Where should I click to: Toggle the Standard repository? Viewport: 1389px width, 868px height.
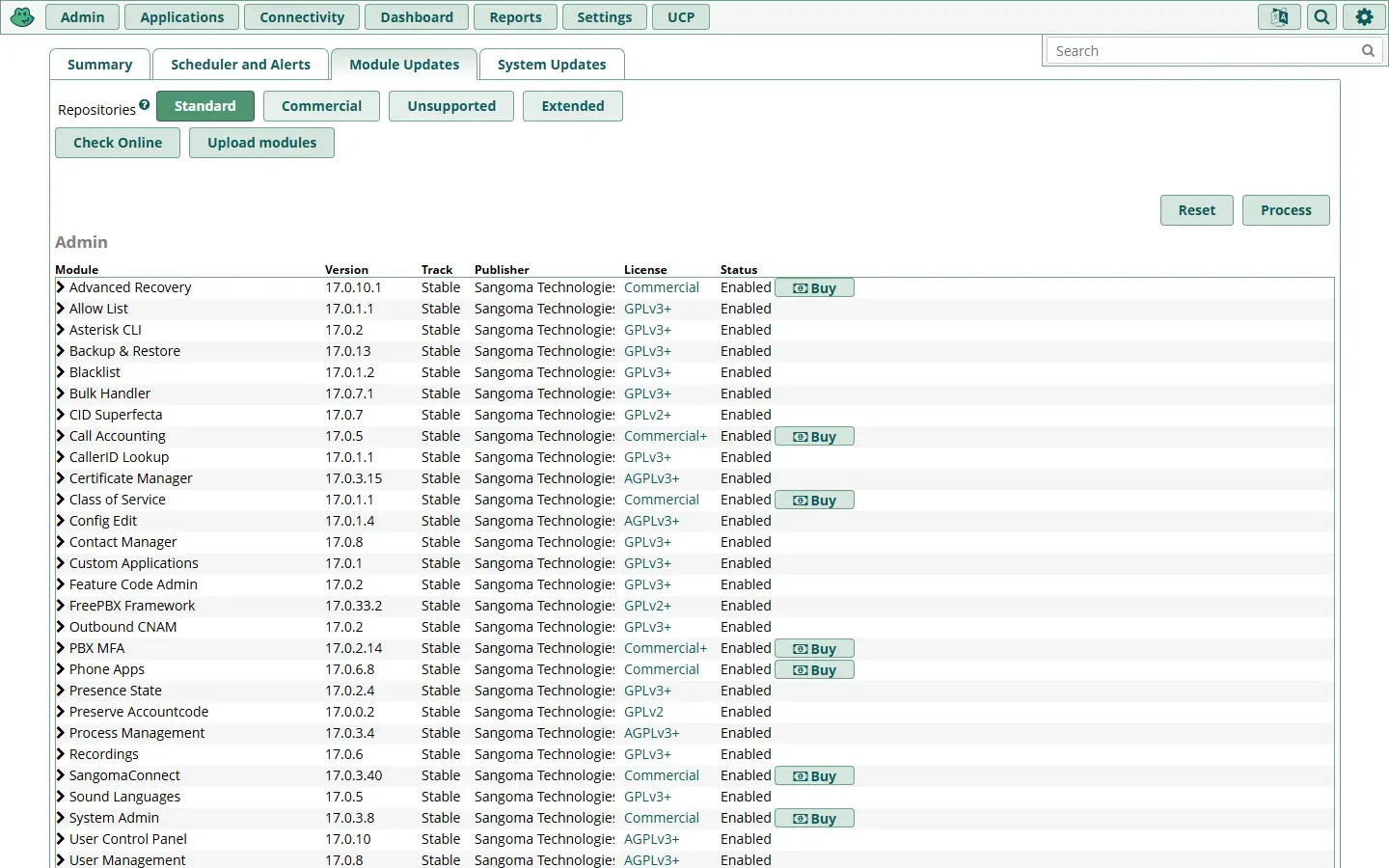(x=204, y=106)
